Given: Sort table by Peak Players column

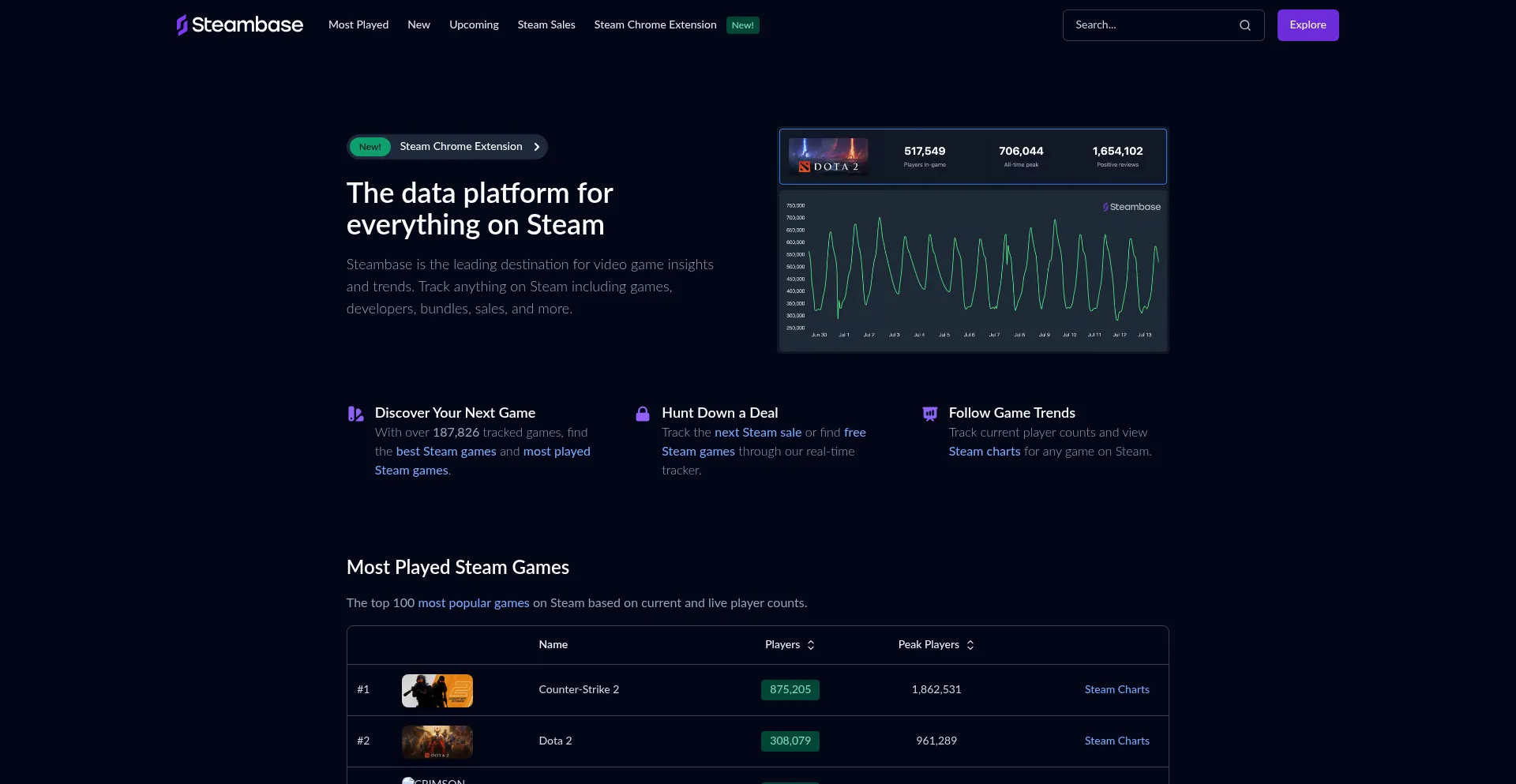Looking at the screenshot, I should click(x=936, y=645).
